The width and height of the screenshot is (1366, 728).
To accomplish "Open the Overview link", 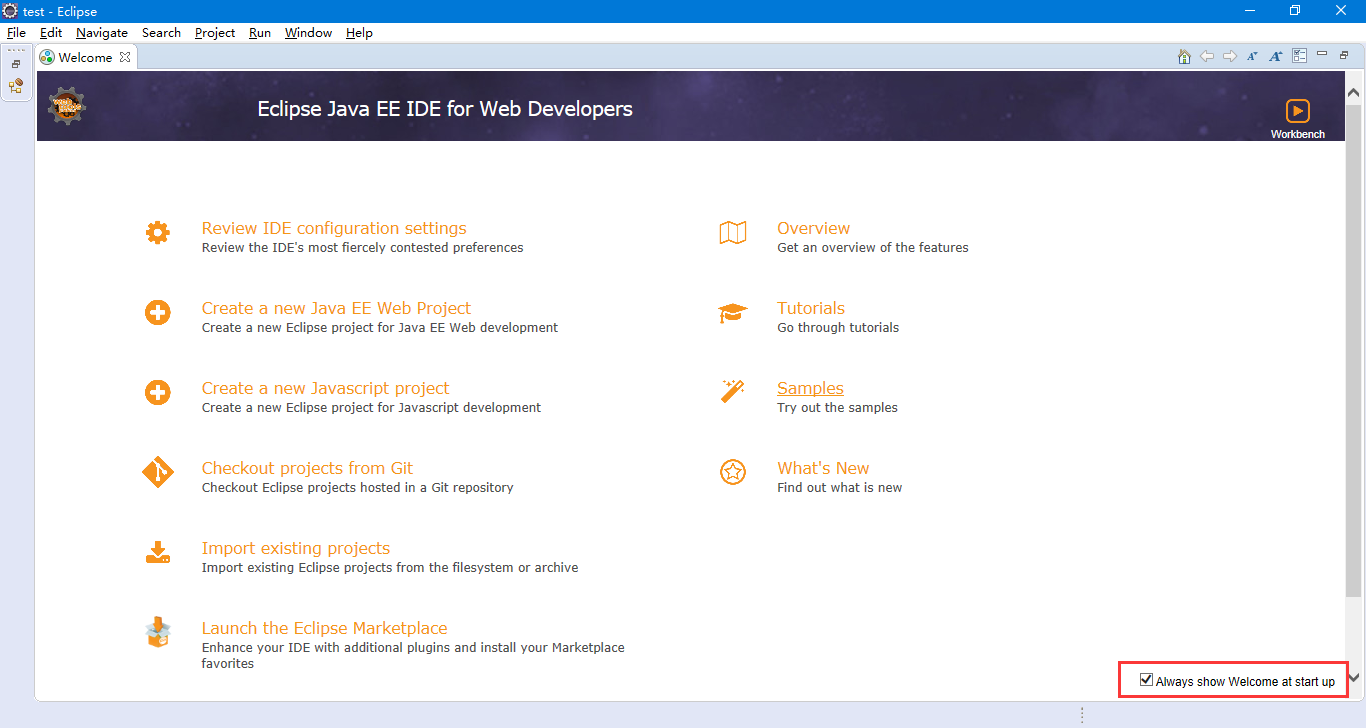I will [x=813, y=228].
